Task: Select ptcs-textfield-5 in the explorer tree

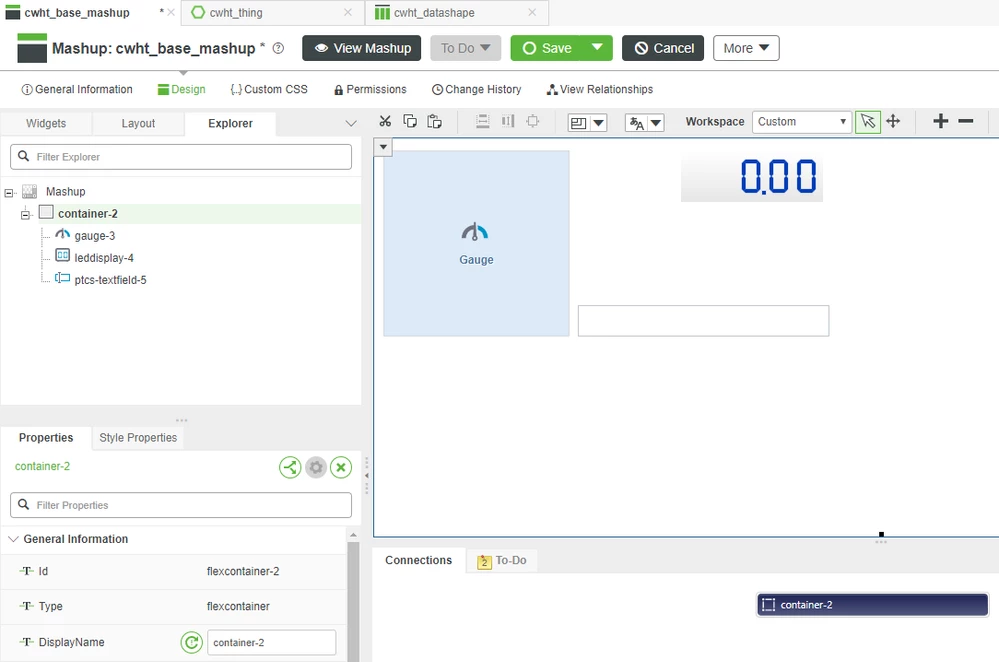Action: [110, 280]
